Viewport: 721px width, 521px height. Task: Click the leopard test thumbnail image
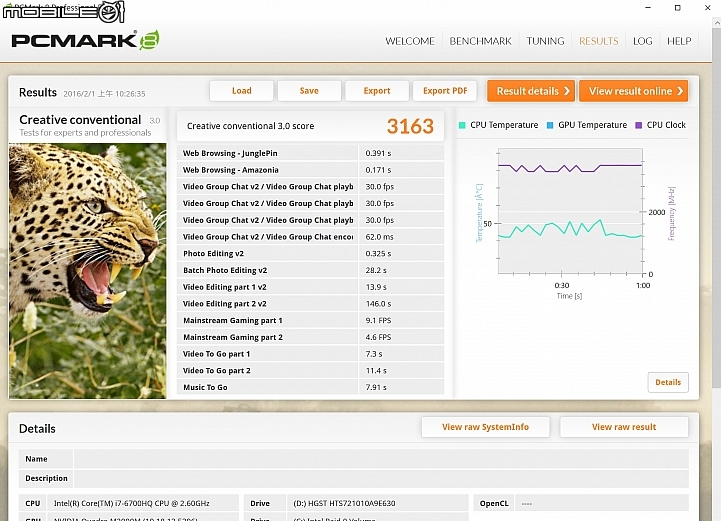point(87,271)
